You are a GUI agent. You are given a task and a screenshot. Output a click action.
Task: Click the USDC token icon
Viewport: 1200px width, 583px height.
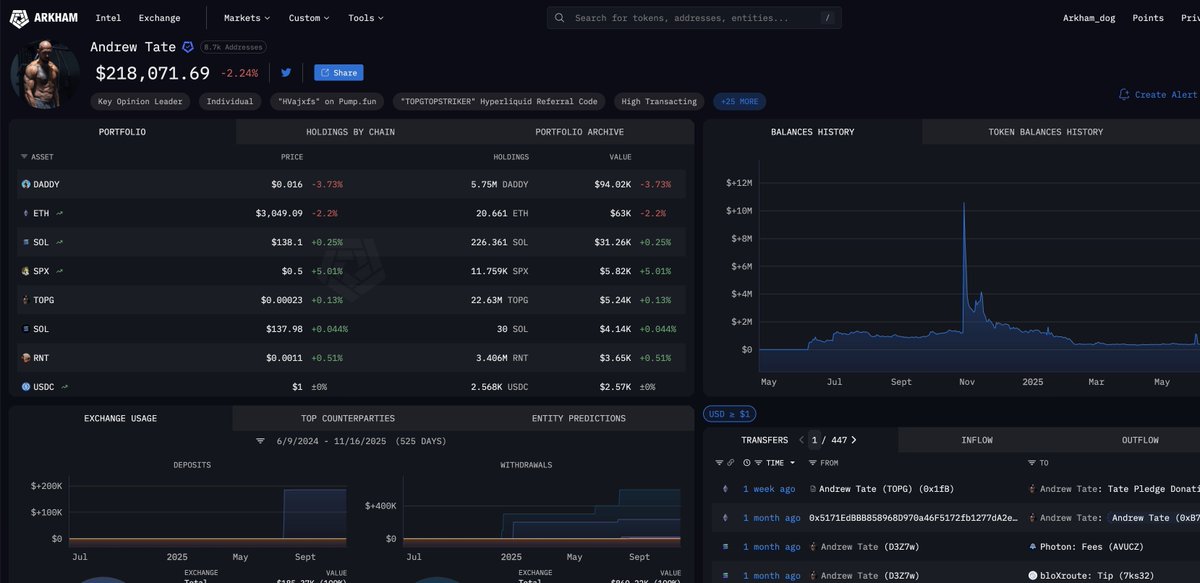coord(26,386)
